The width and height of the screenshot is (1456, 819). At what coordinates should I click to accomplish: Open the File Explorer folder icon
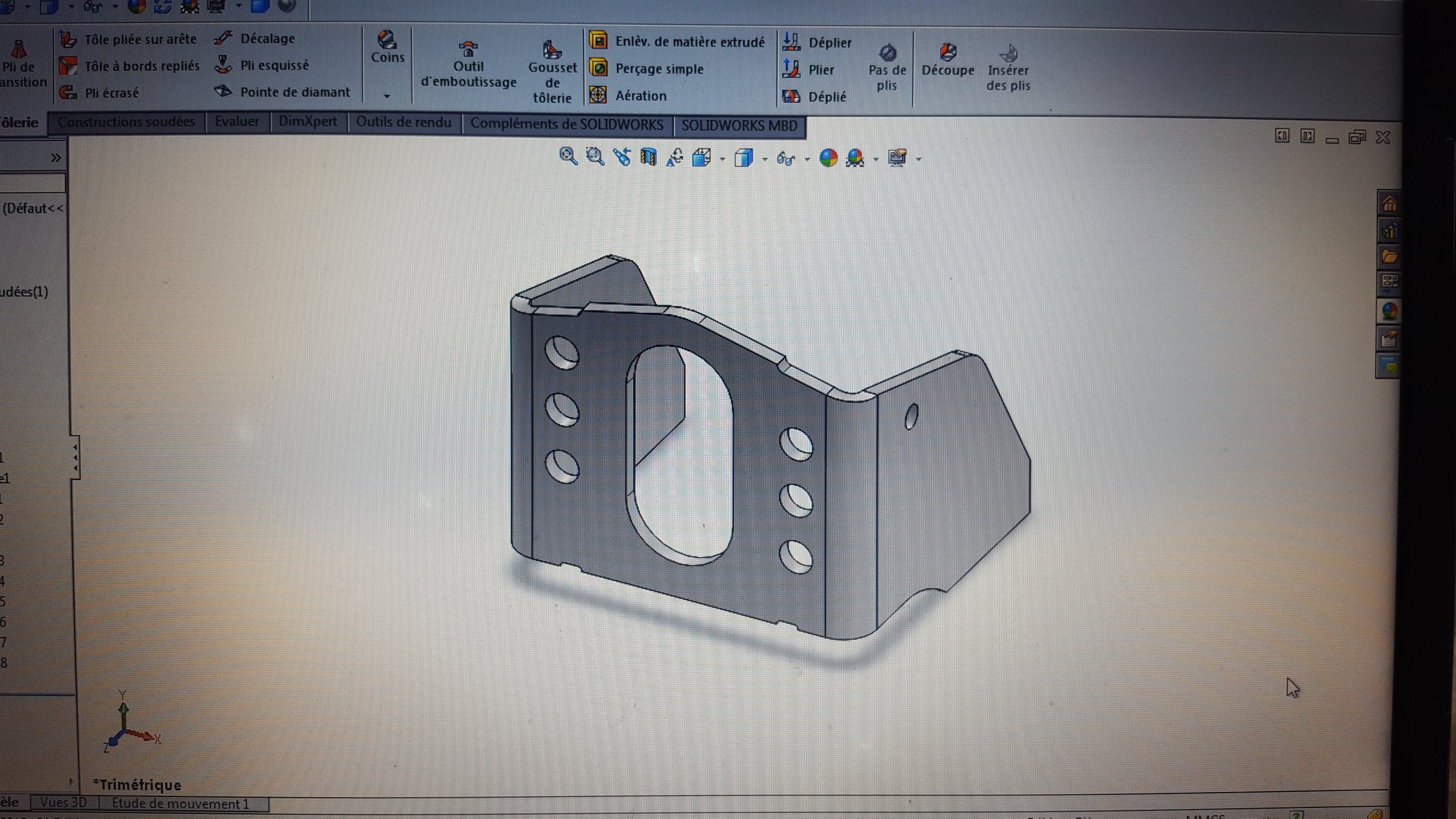coord(1389,257)
